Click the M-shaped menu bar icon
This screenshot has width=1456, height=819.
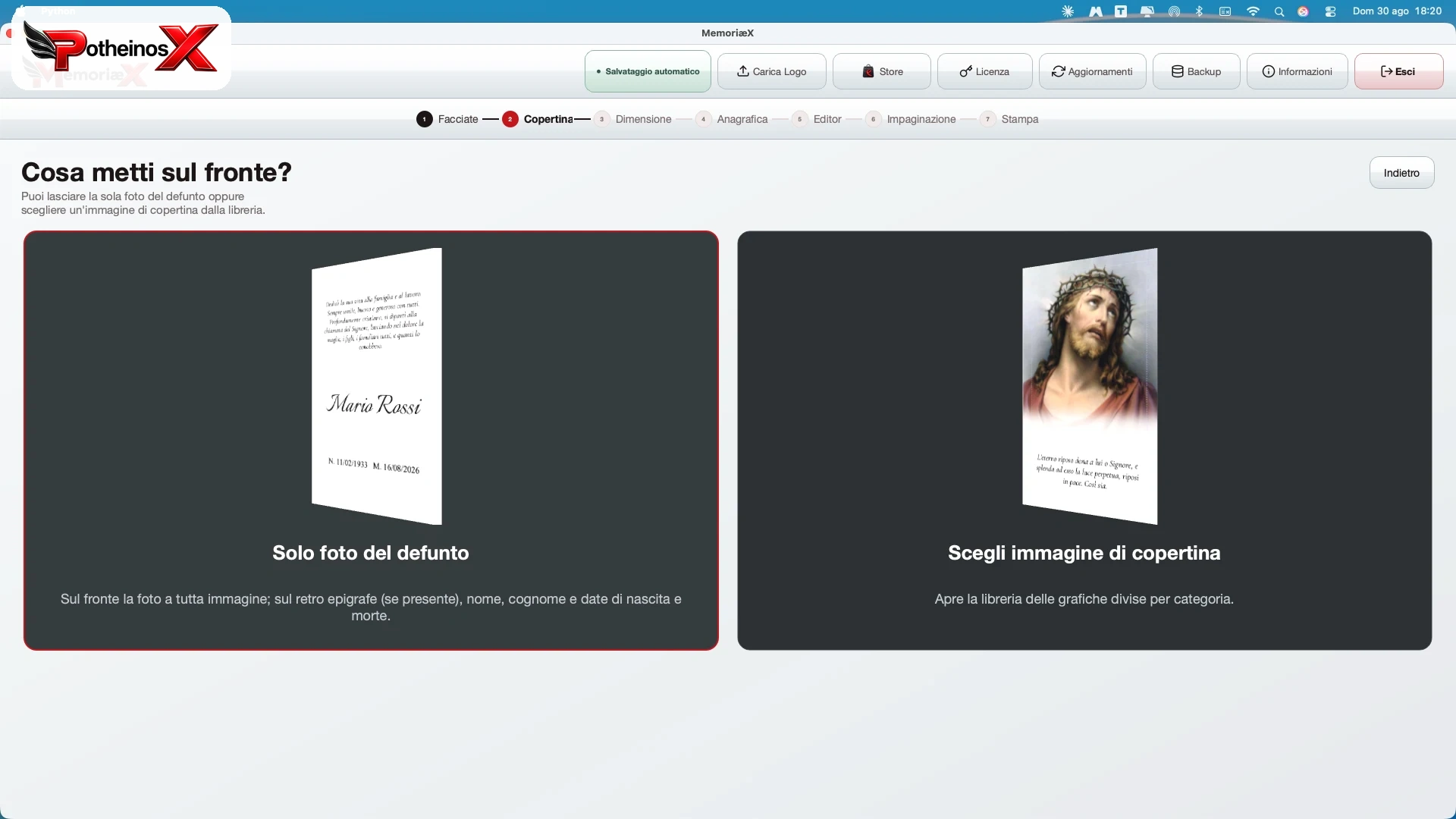coord(1096,11)
